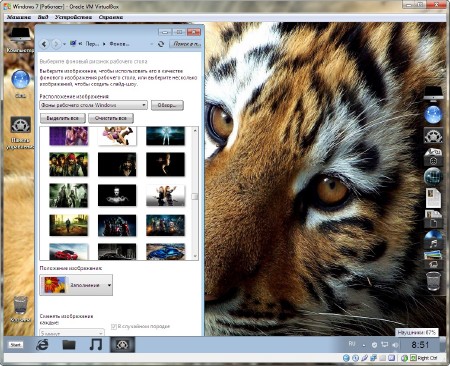Click the wallpaper list scroll down arrow

pos(195,256)
